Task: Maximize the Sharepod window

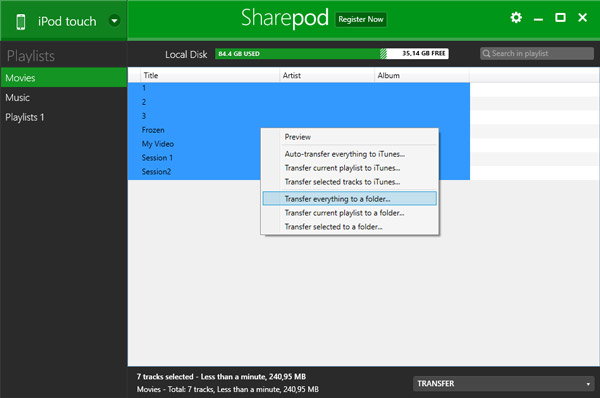Action: [x=560, y=18]
